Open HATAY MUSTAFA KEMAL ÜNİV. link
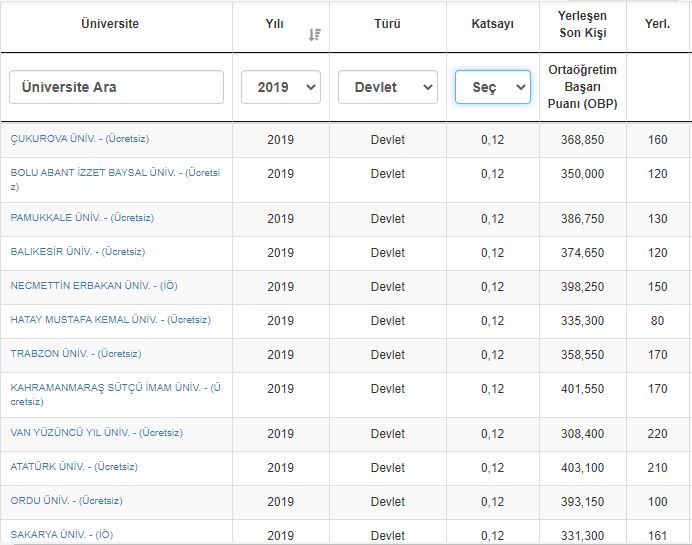Screen dimensions: 692x545 [x=111, y=319]
